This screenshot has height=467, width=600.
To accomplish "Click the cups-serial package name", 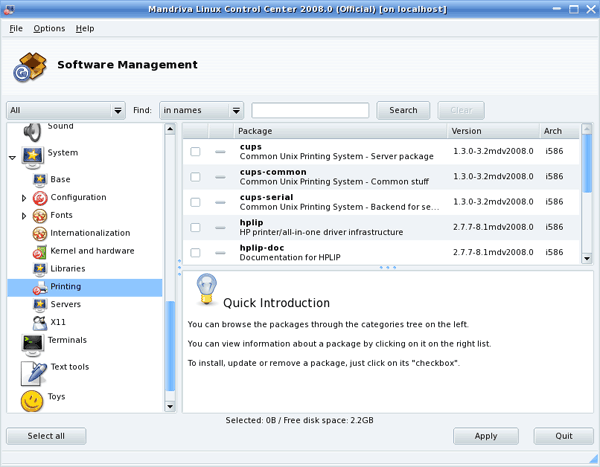I will point(266,197).
